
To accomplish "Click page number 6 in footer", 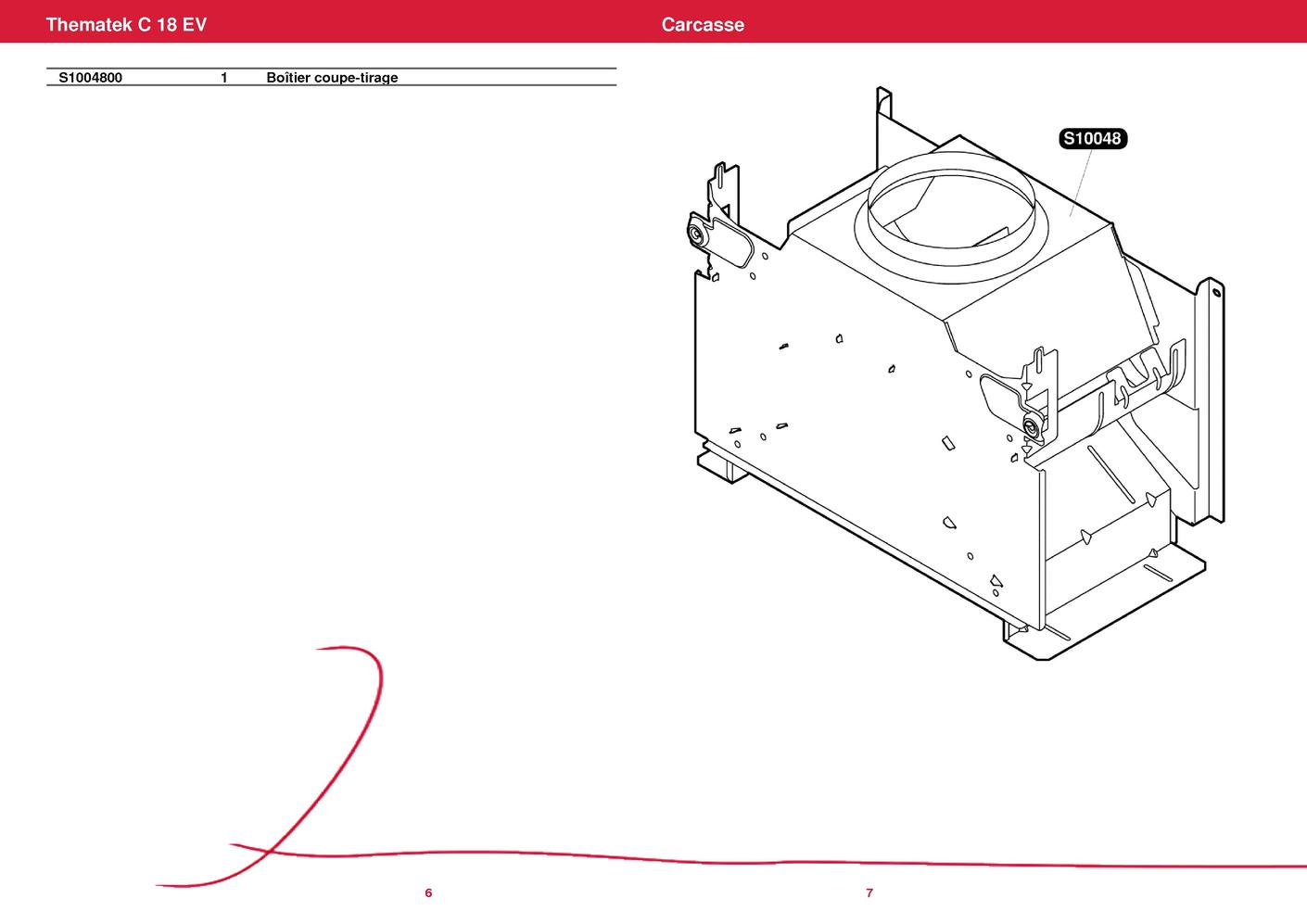I will [428, 893].
